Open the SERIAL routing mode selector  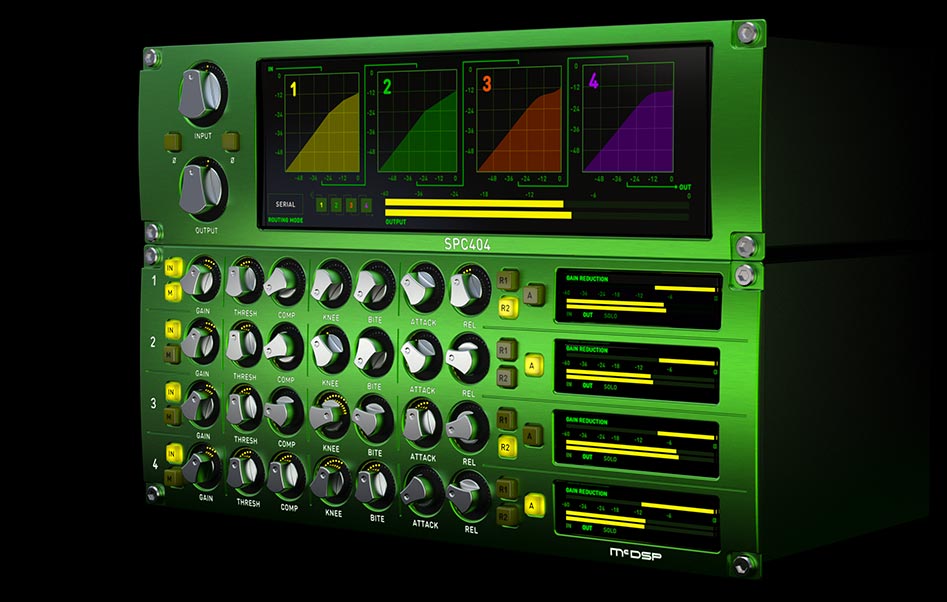click(285, 204)
